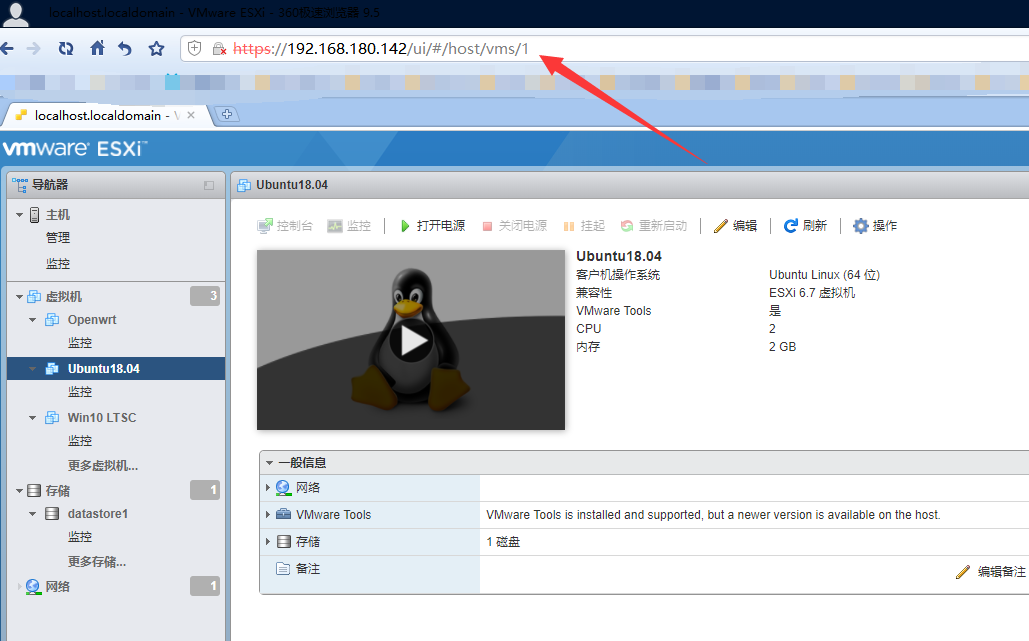The height and width of the screenshot is (641, 1029).
Task: Collapse the 一般信息 panel
Action: pos(268,461)
